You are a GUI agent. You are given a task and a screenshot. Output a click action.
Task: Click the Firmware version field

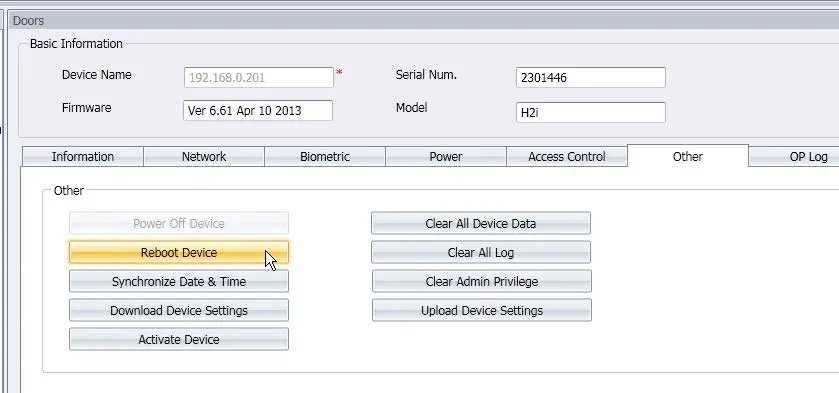(x=258, y=110)
